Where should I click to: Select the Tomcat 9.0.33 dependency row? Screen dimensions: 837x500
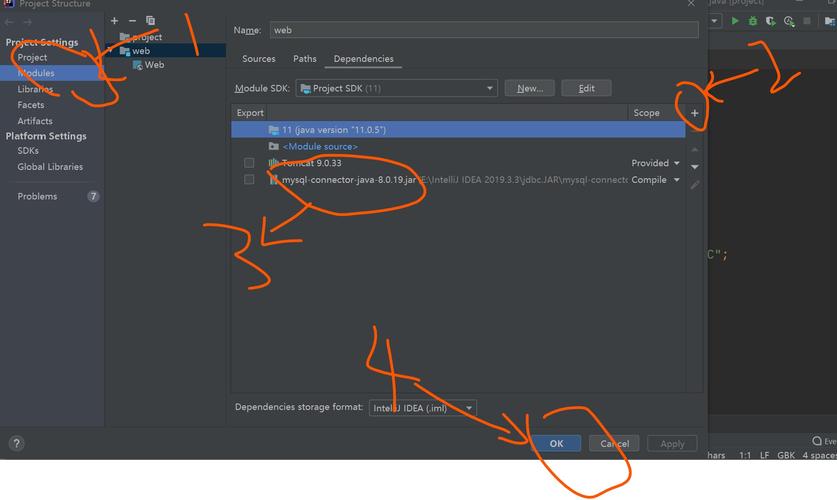[458, 163]
